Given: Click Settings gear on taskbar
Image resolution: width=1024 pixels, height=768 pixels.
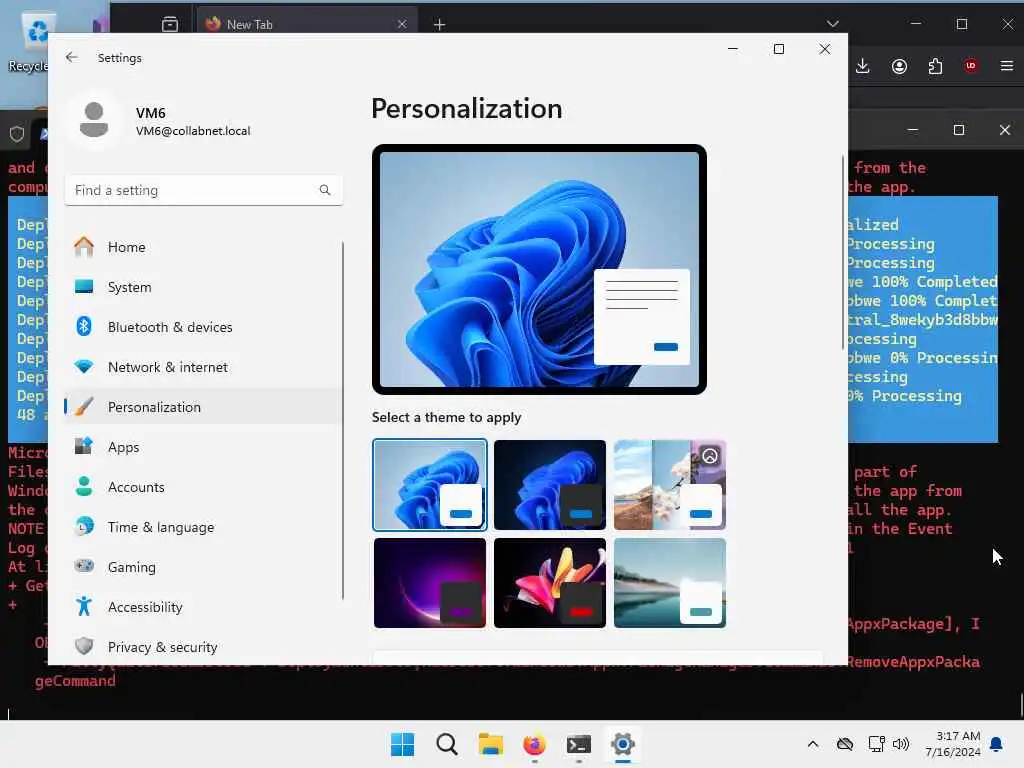Looking at the screenshot, I should point(622,744).
